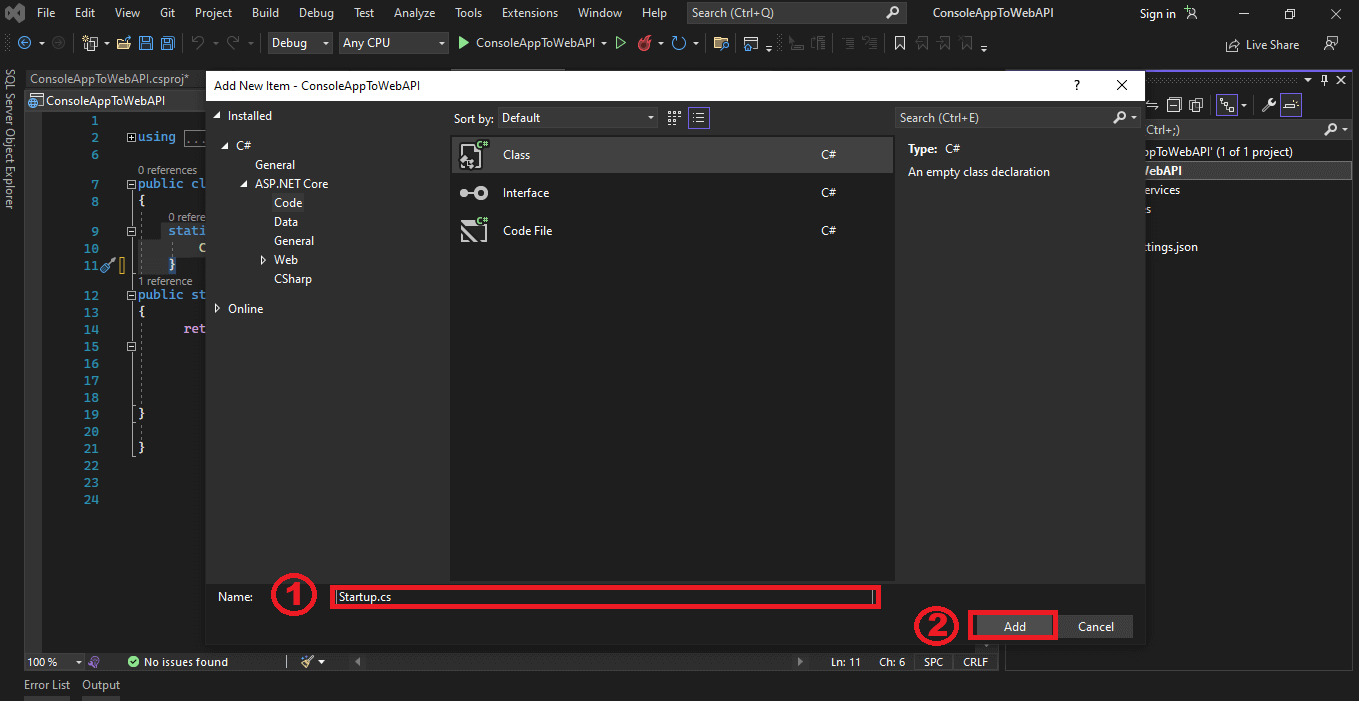Open the Analyze menu
The width and height of the screenshot is (1359, 701).
pos(414,13)
